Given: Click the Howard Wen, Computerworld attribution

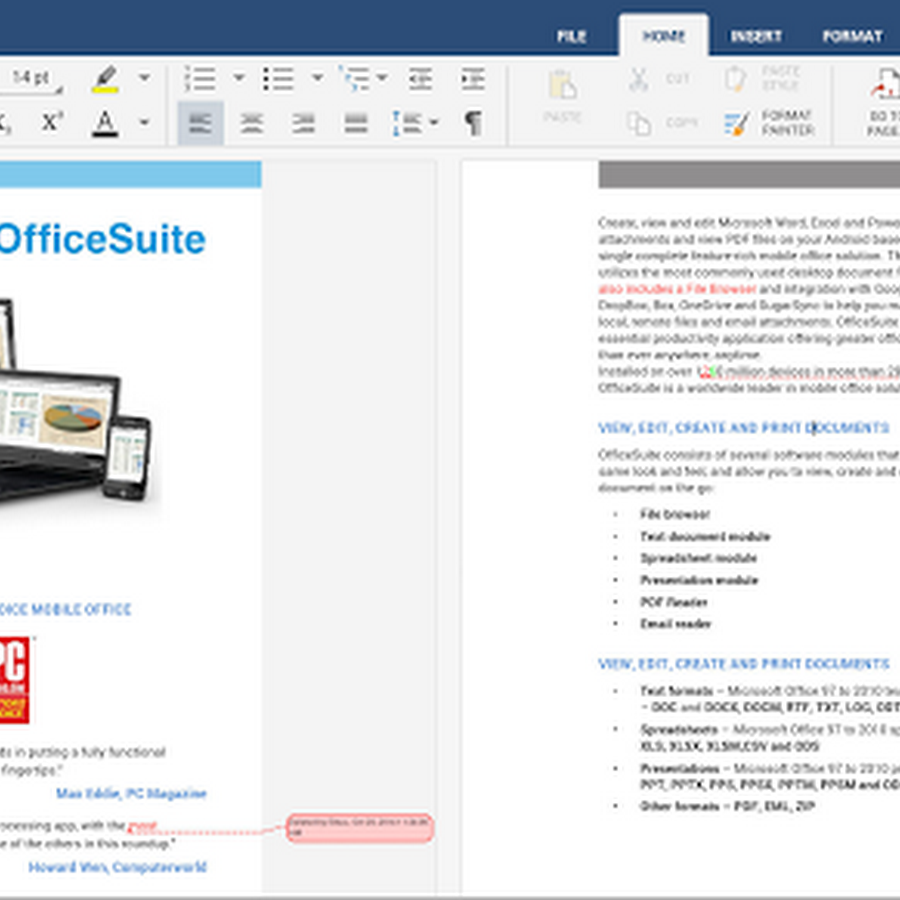Looking at the screenshot, I should click(117, 867).
